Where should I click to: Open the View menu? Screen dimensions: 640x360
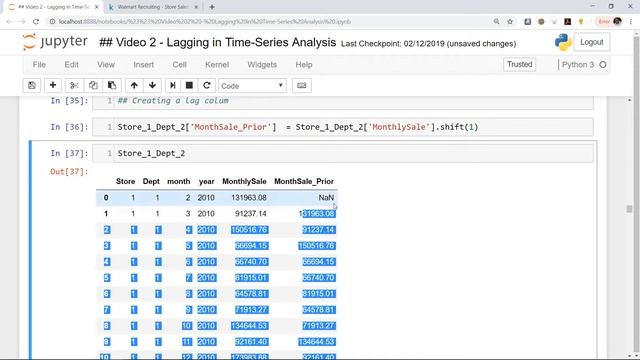tap(106, 64)
